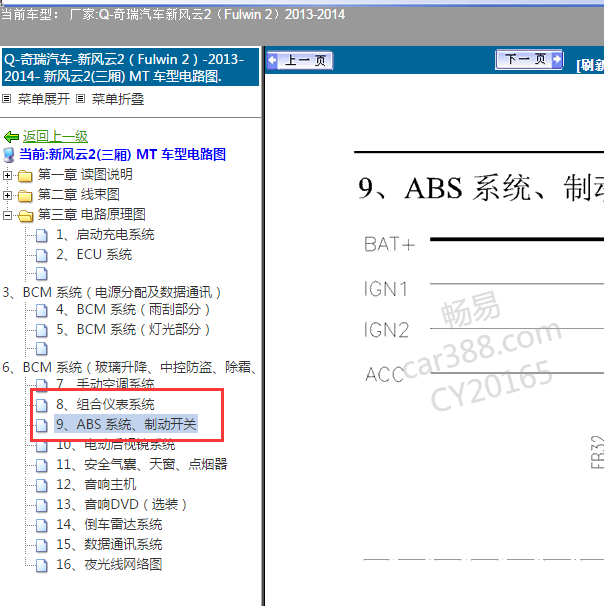The image size is (604, 606).
Task: Click 菜单折叠 to collapse menu
Action: [118, 99]
